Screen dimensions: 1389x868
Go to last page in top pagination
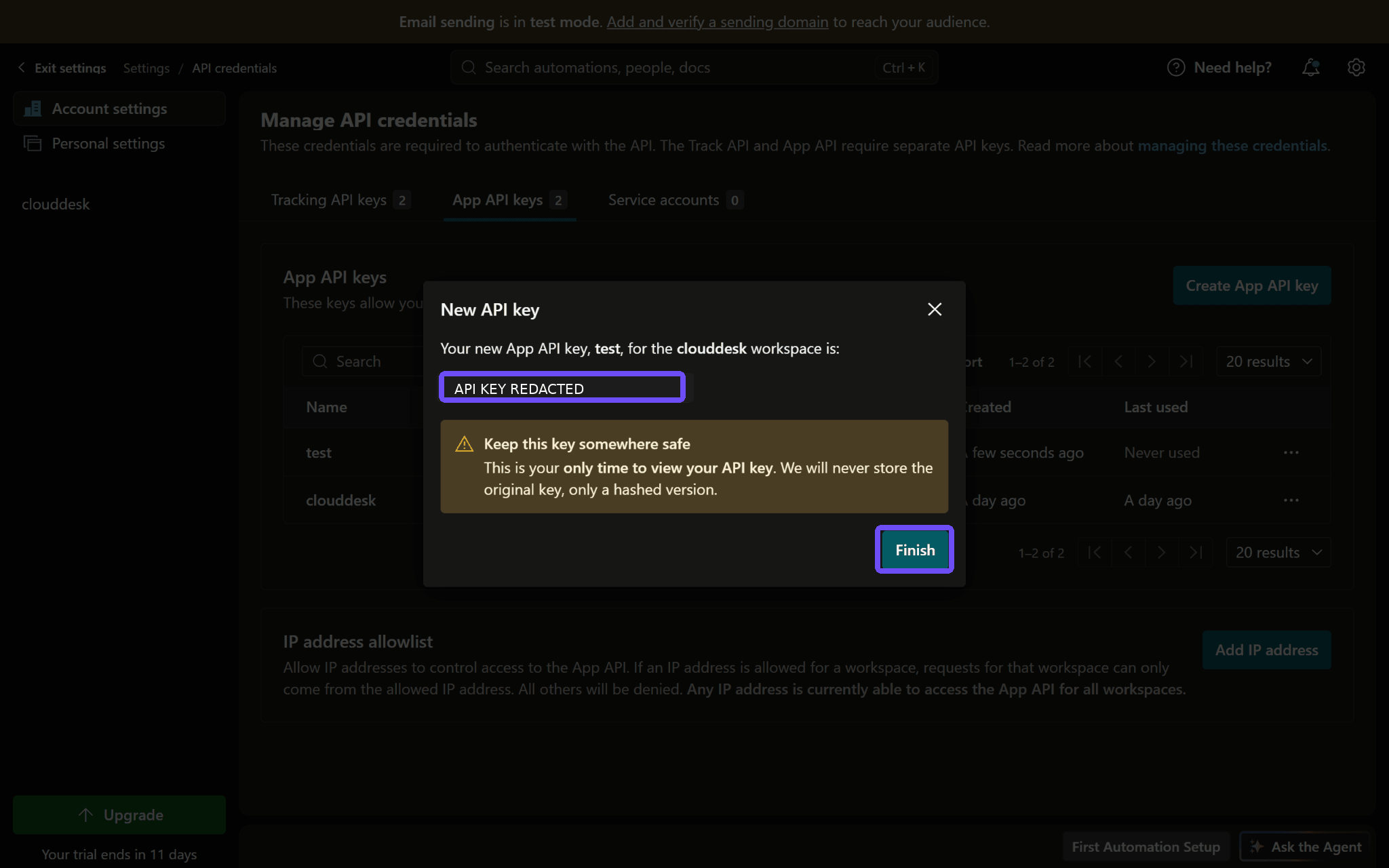click(x=1186, y=361)
